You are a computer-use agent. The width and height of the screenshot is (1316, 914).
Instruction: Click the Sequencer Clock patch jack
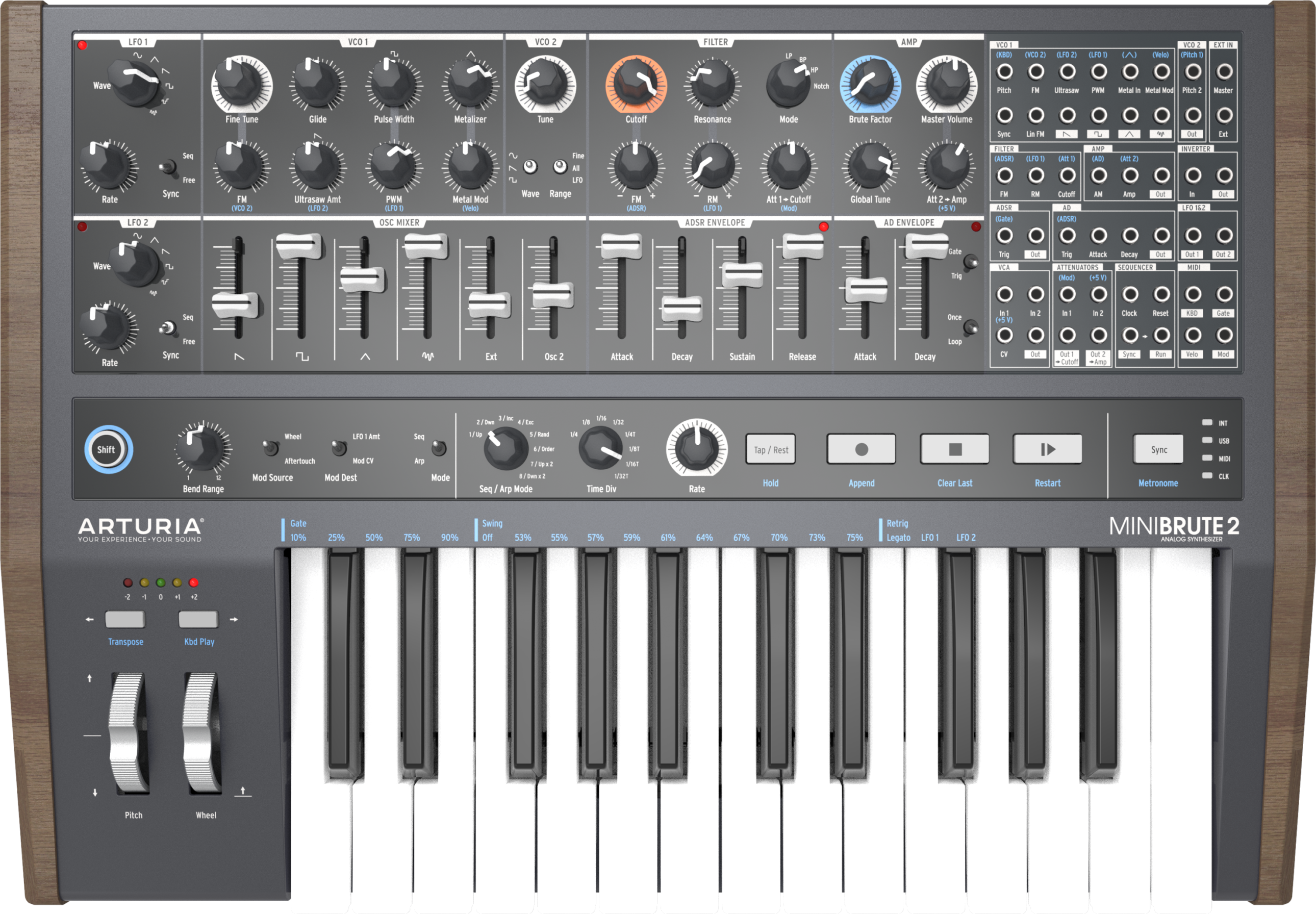point(1130,294)
